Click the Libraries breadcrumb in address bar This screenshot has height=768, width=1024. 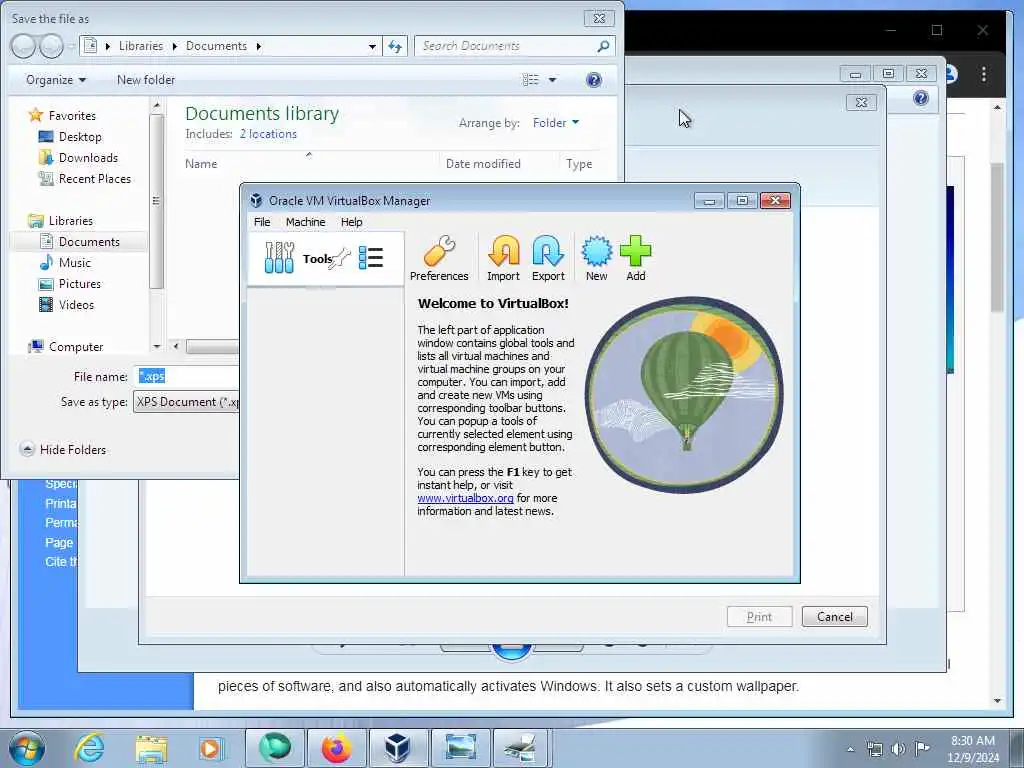[x=140, y=46]
